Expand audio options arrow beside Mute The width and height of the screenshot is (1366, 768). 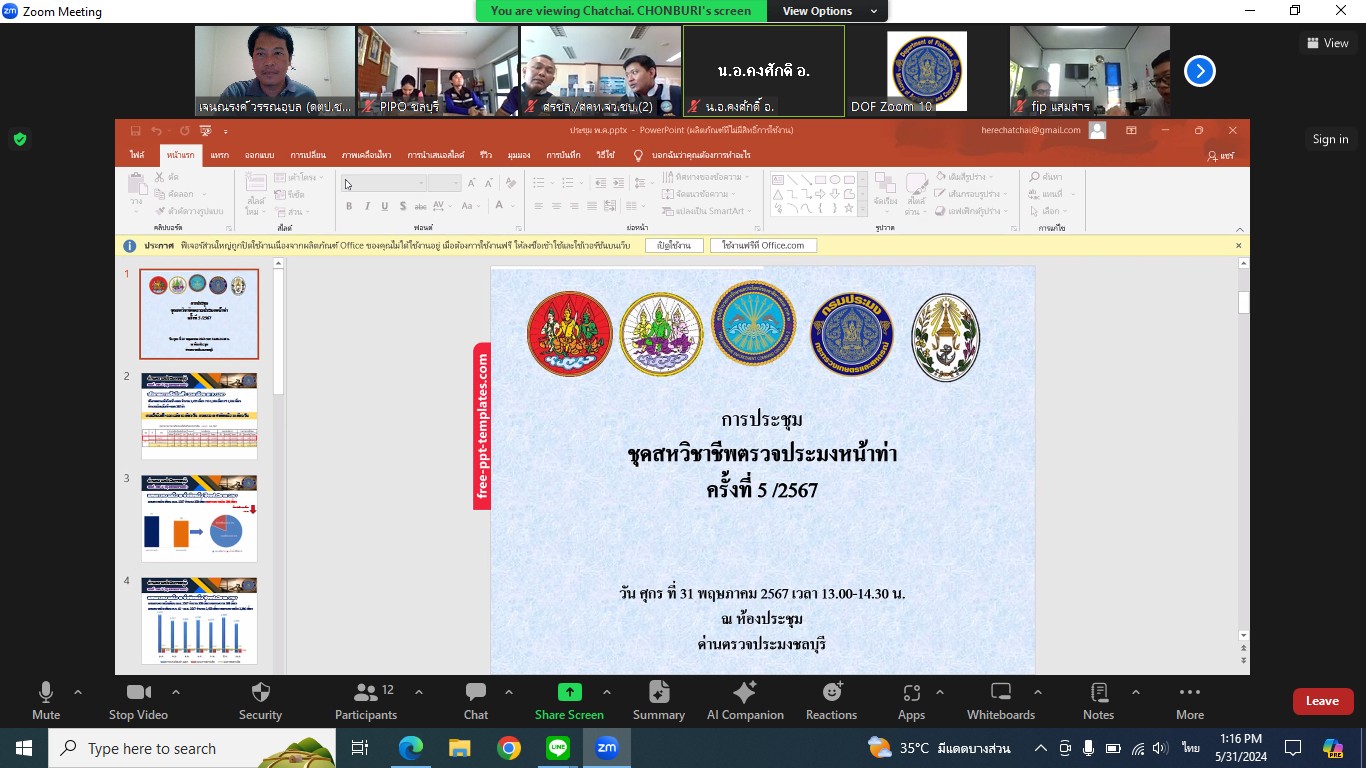[78, 692]
